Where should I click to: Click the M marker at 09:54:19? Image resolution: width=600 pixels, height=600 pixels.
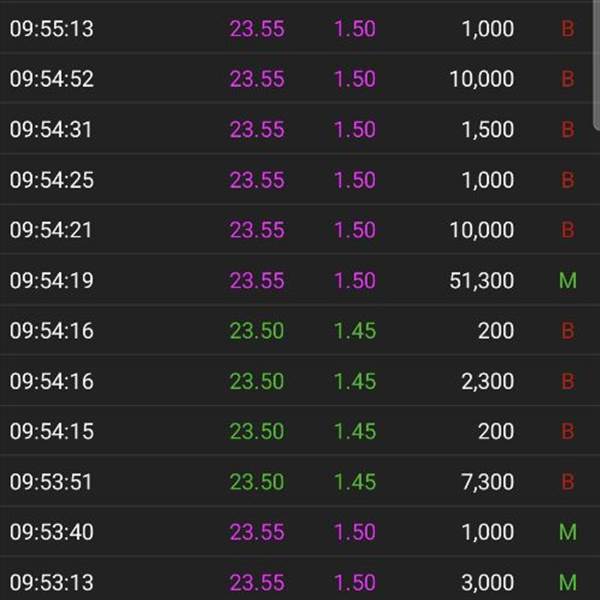click(568, 280)
